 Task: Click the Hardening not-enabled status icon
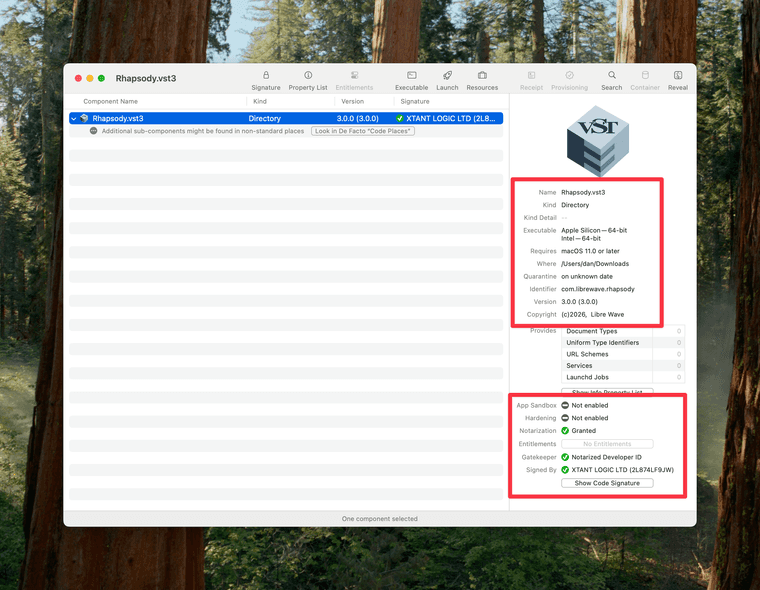[565, 418]
